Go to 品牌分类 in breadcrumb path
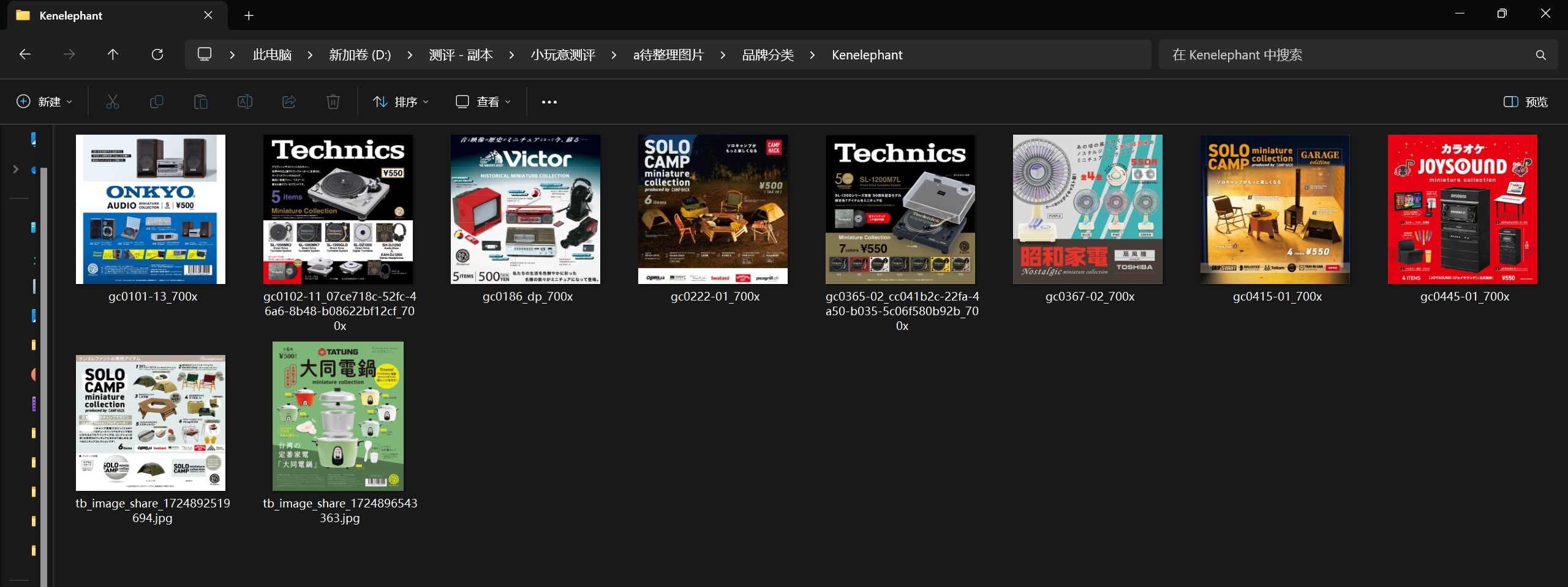The image size is (1568, 587). click(x=767, y=55)
